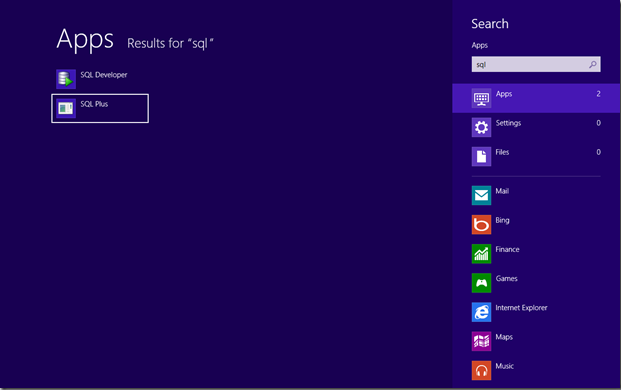This screenshot has height=390, width=621.
Task: Click the "Mail" label
Action: point(502,191)
